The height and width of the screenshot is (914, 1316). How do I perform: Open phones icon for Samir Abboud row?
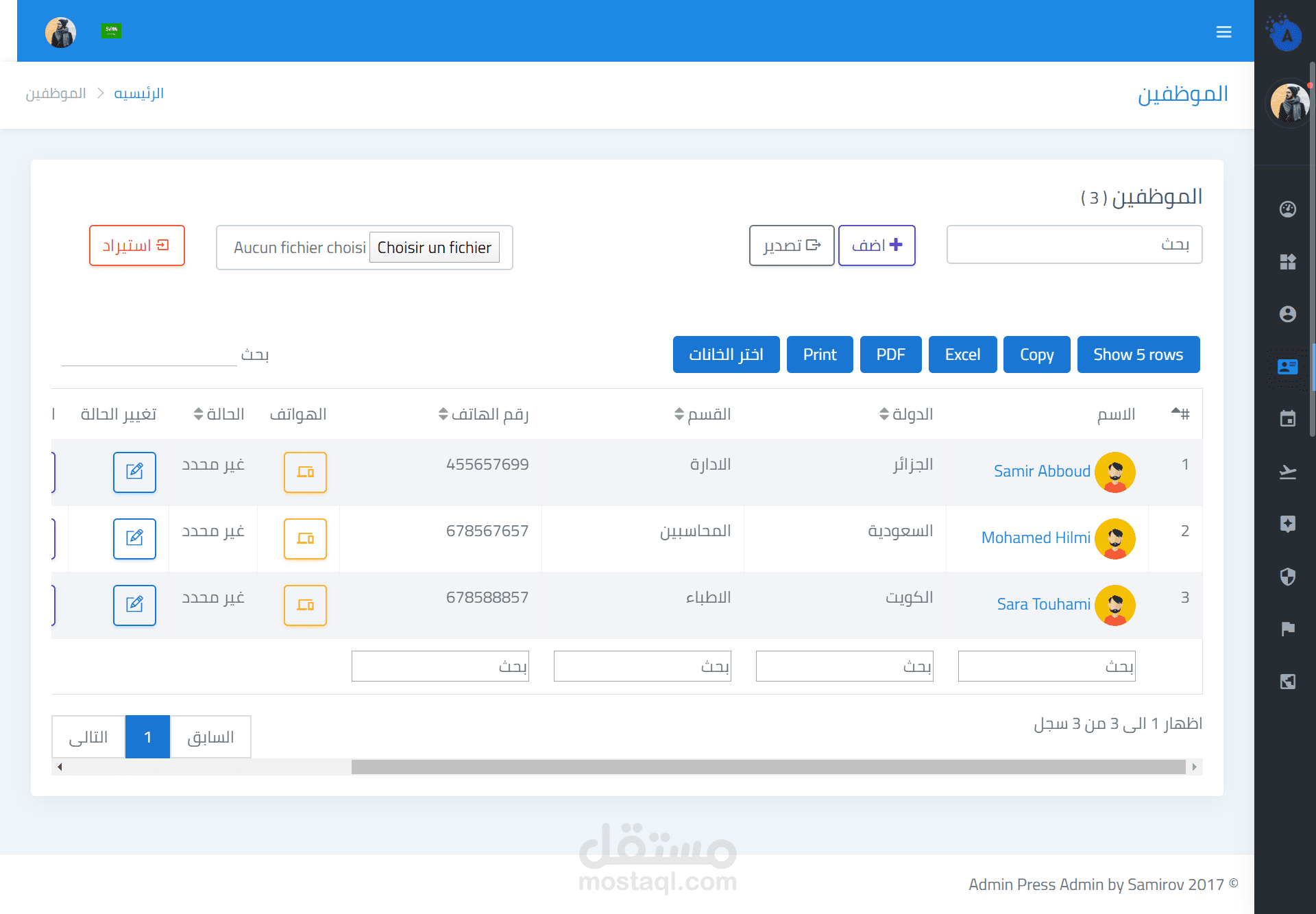pos(305,472)
